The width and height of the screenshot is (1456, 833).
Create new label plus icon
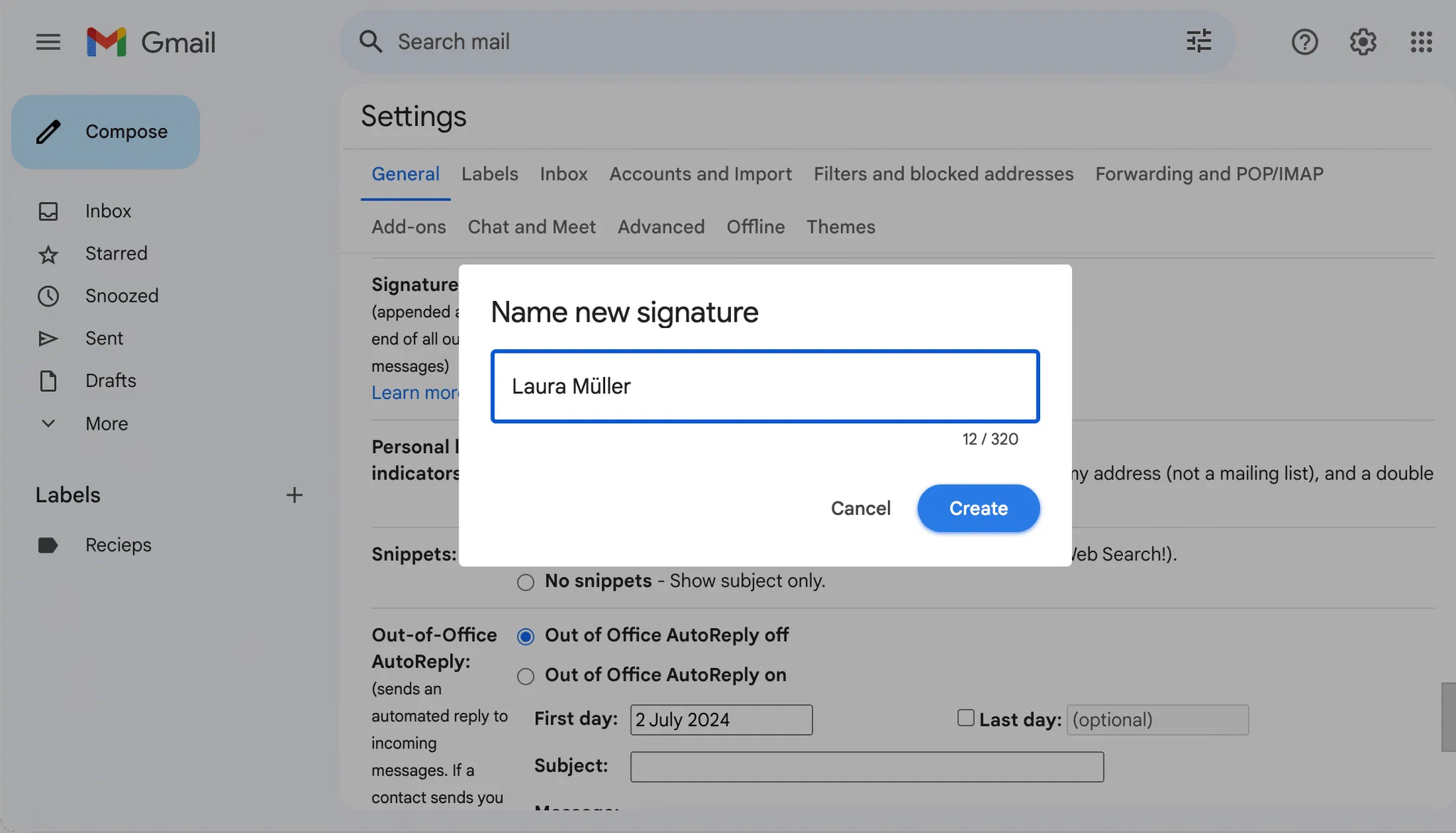(x=294, y=495)
